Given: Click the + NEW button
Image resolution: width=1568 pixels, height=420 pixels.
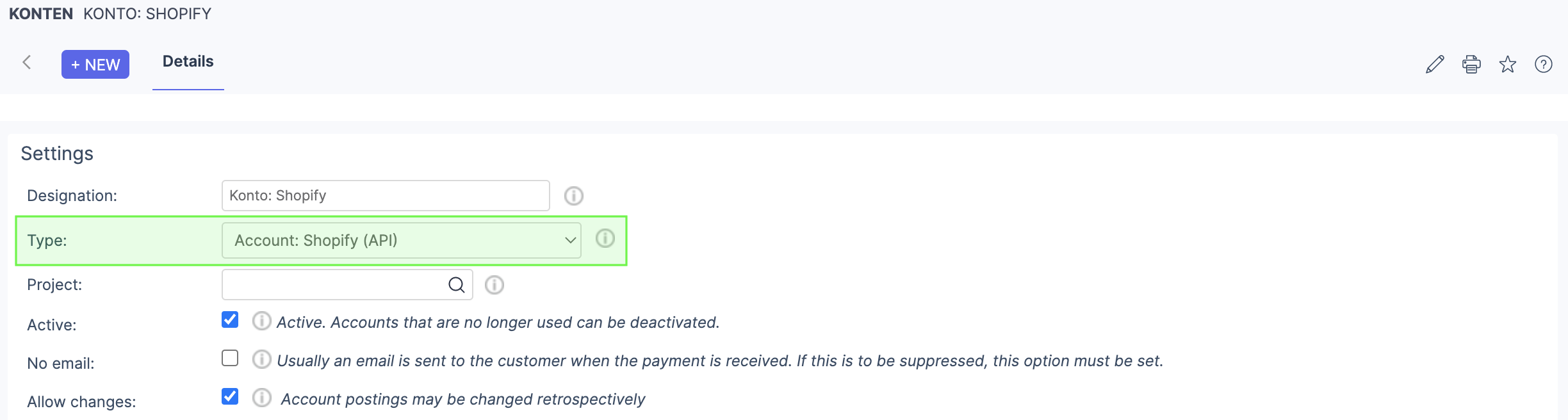Looking at the screenshot, I should click(95, 65).
